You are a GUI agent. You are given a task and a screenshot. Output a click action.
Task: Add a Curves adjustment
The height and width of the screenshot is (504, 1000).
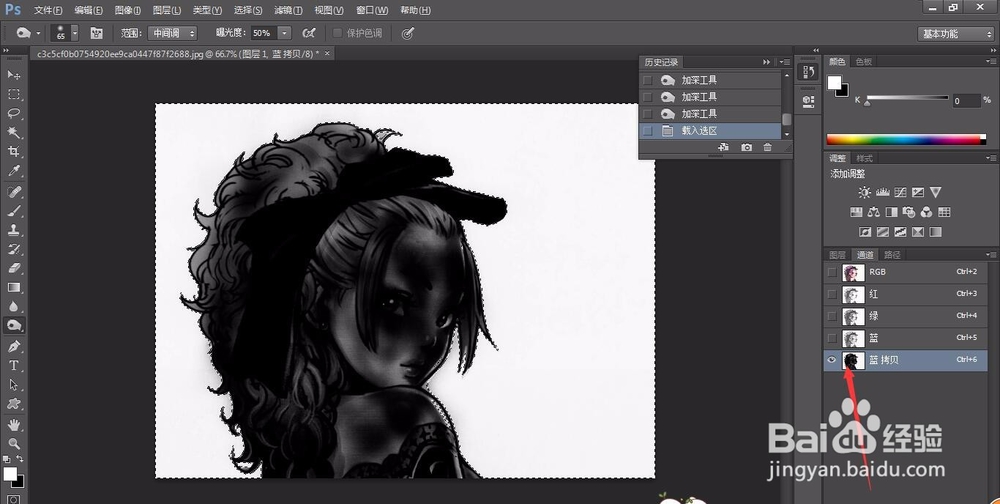[901, 192]
